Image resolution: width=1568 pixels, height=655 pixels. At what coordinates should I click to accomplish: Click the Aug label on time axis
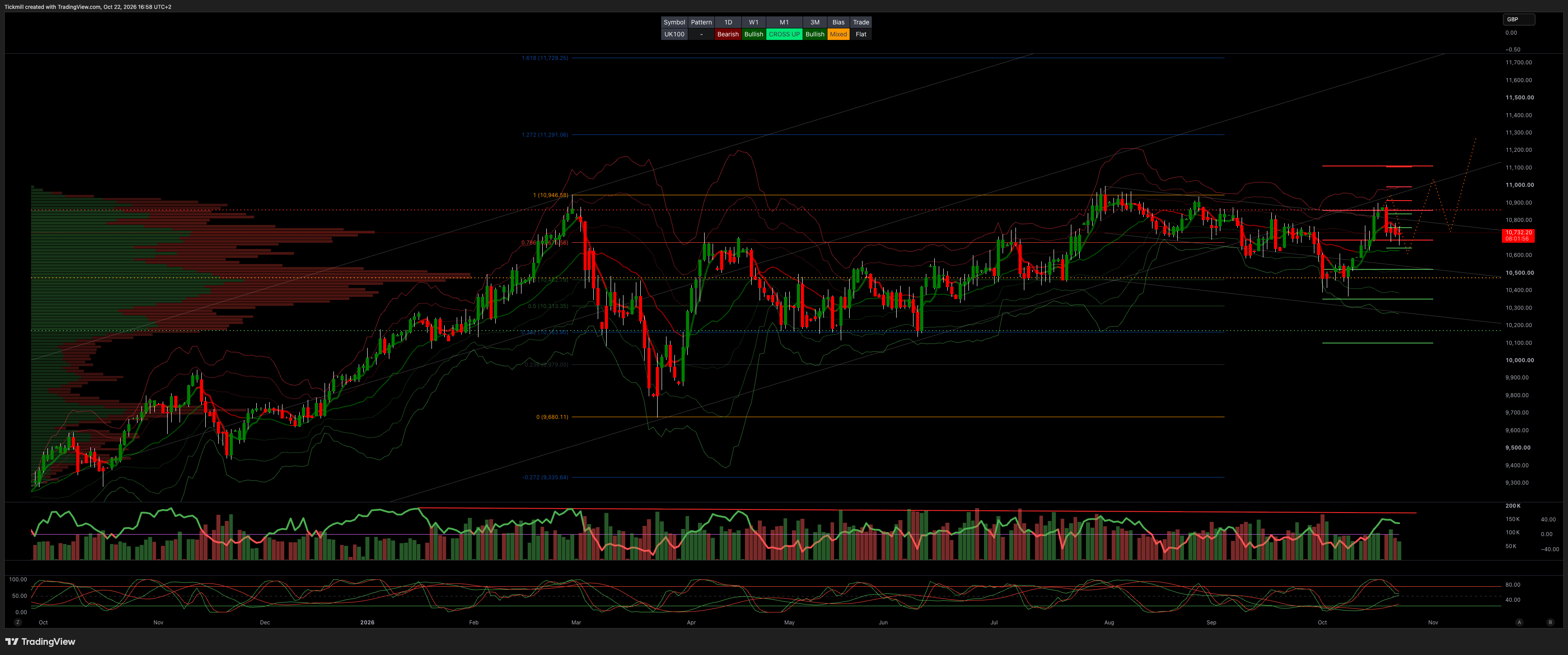click(x=1109, y=623)
